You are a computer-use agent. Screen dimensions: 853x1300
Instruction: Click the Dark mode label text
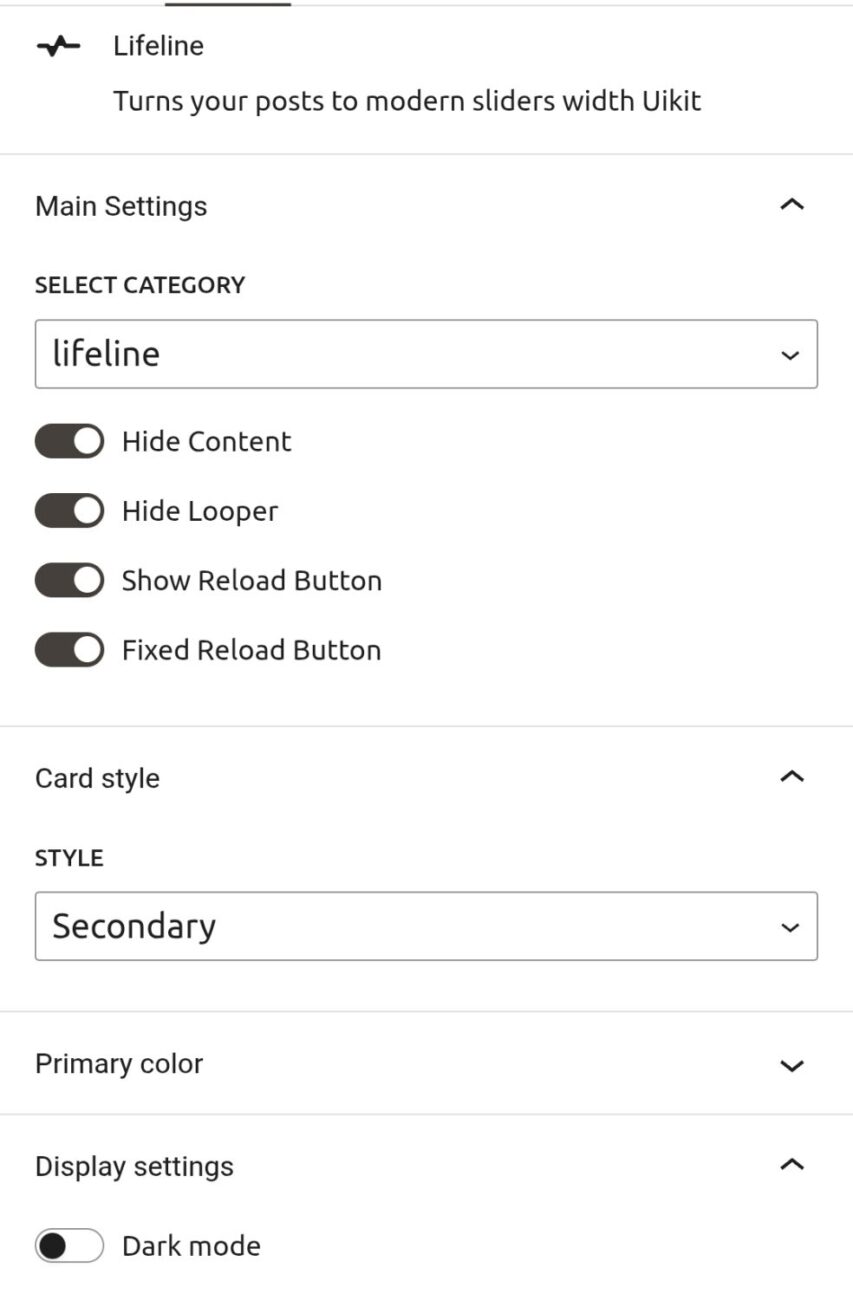[x=191, y=1246]
